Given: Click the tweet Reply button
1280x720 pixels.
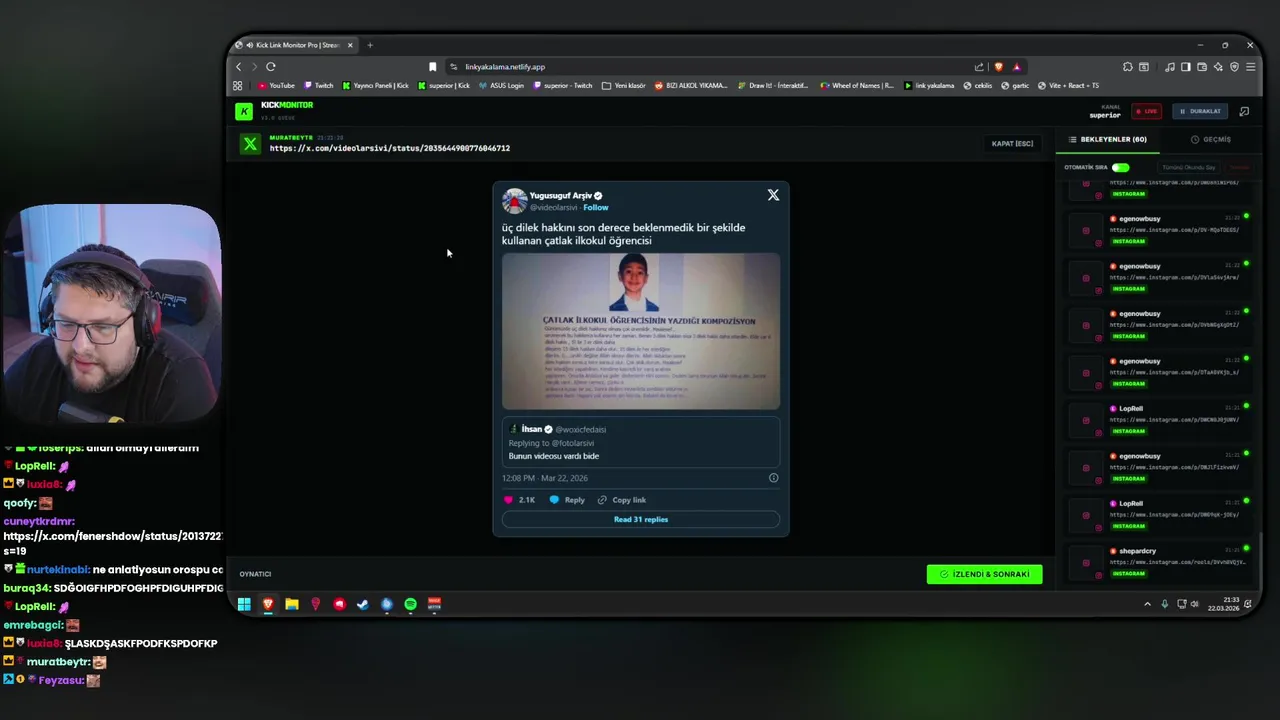Looking at the screenshot, I should coord(567,500).
